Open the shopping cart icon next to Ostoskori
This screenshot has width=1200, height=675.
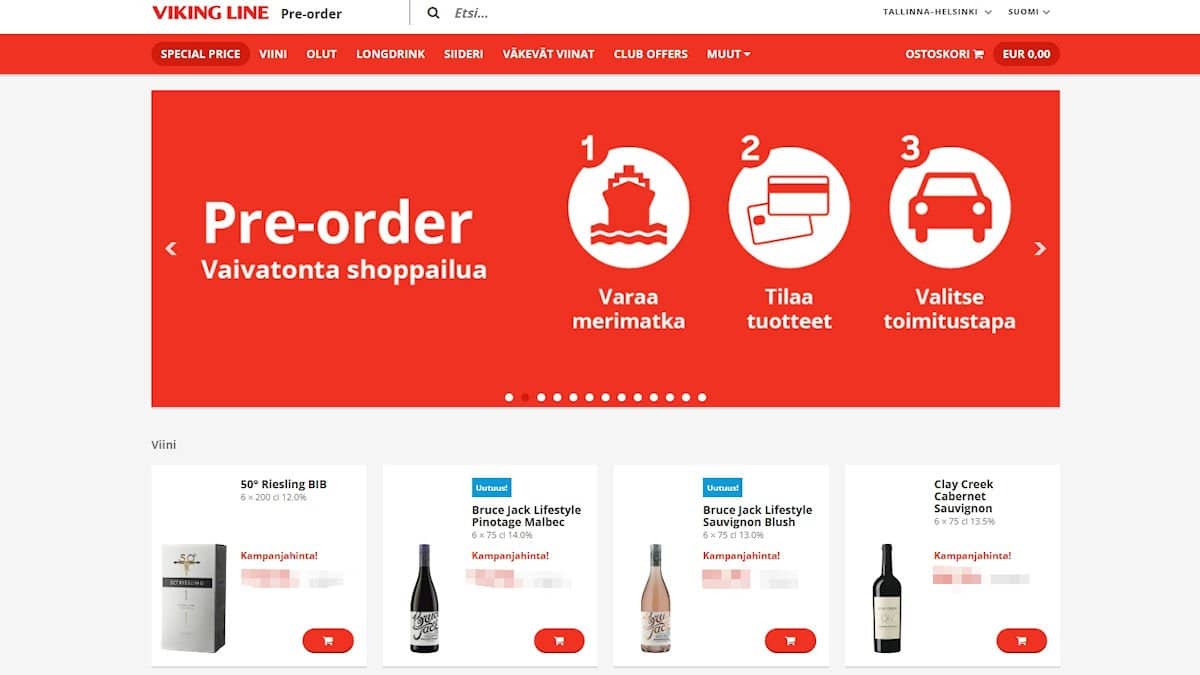pyautogui.click(x=978, y=54)
